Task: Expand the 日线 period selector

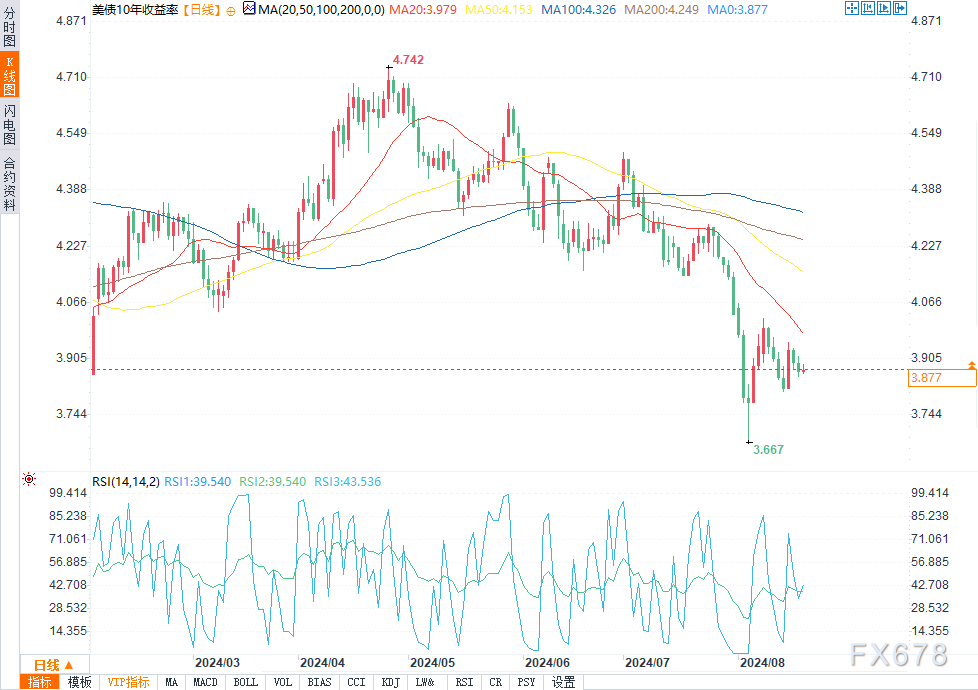Action: tap(54, 665)
